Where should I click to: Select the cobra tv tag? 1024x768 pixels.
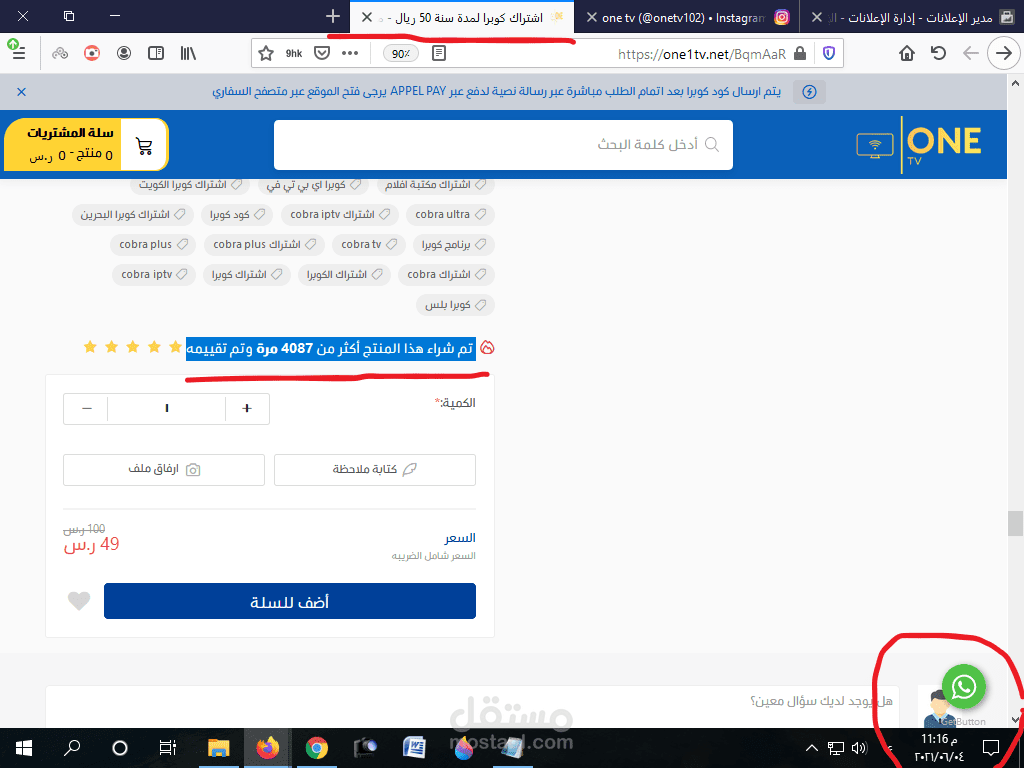pyautogui.click(x=368, y=244)
